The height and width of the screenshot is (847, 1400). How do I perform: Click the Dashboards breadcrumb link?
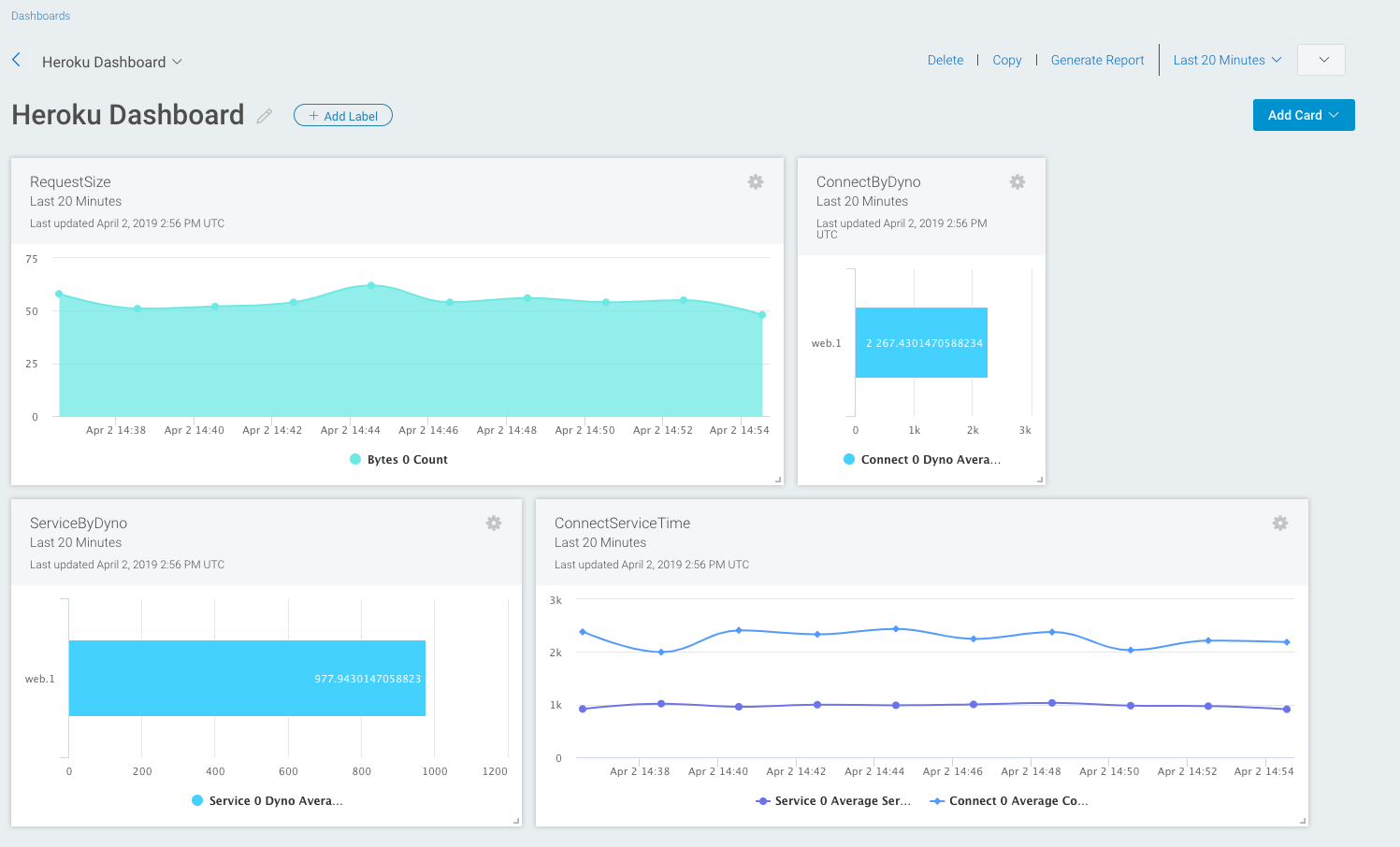point(40,16)
